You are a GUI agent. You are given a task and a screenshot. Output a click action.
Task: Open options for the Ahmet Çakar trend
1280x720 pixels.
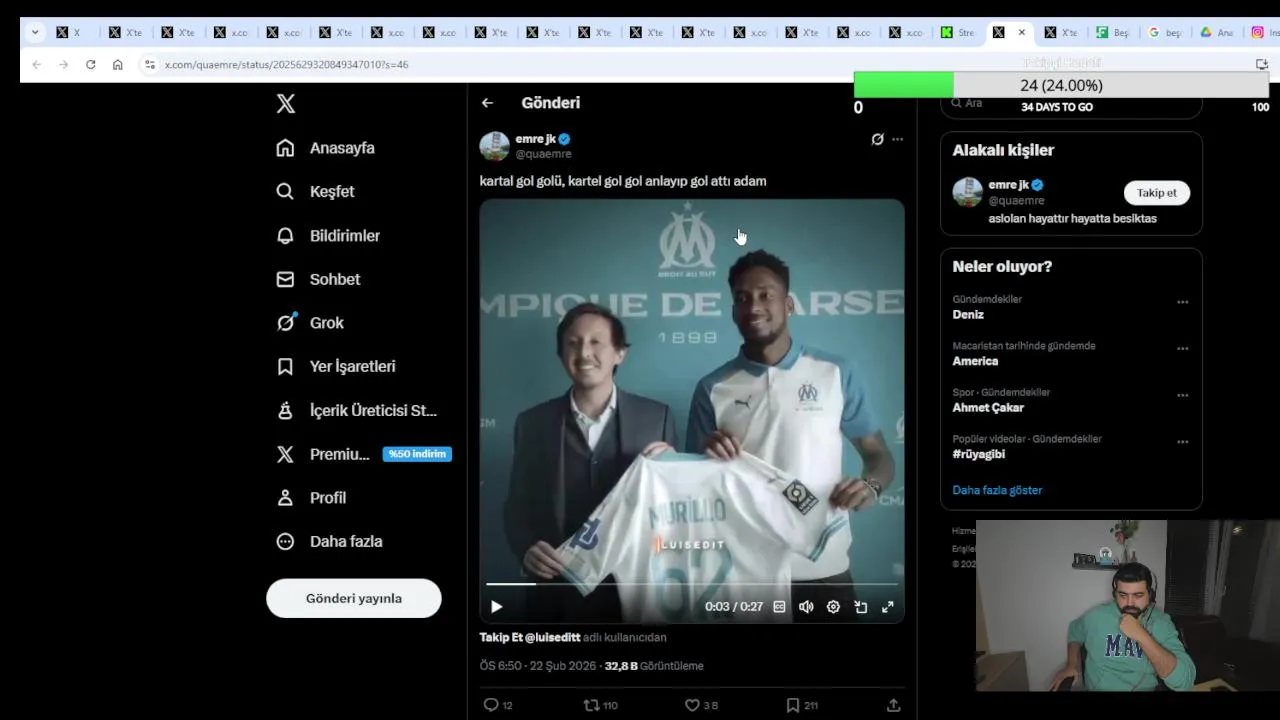(1183, 395)
